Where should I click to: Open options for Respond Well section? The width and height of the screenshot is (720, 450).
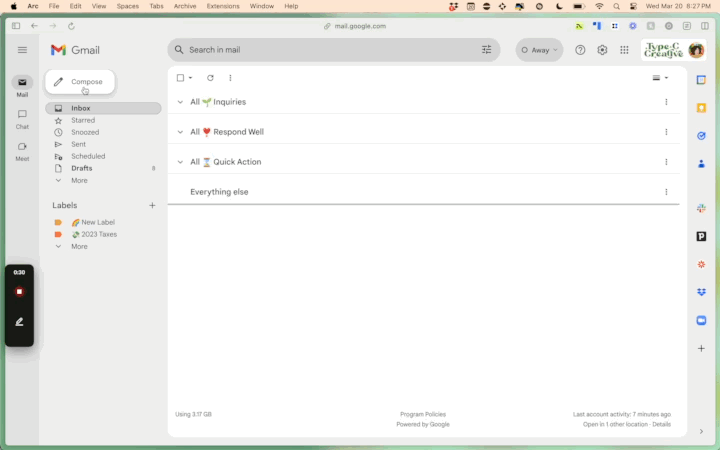pos(666,132)
